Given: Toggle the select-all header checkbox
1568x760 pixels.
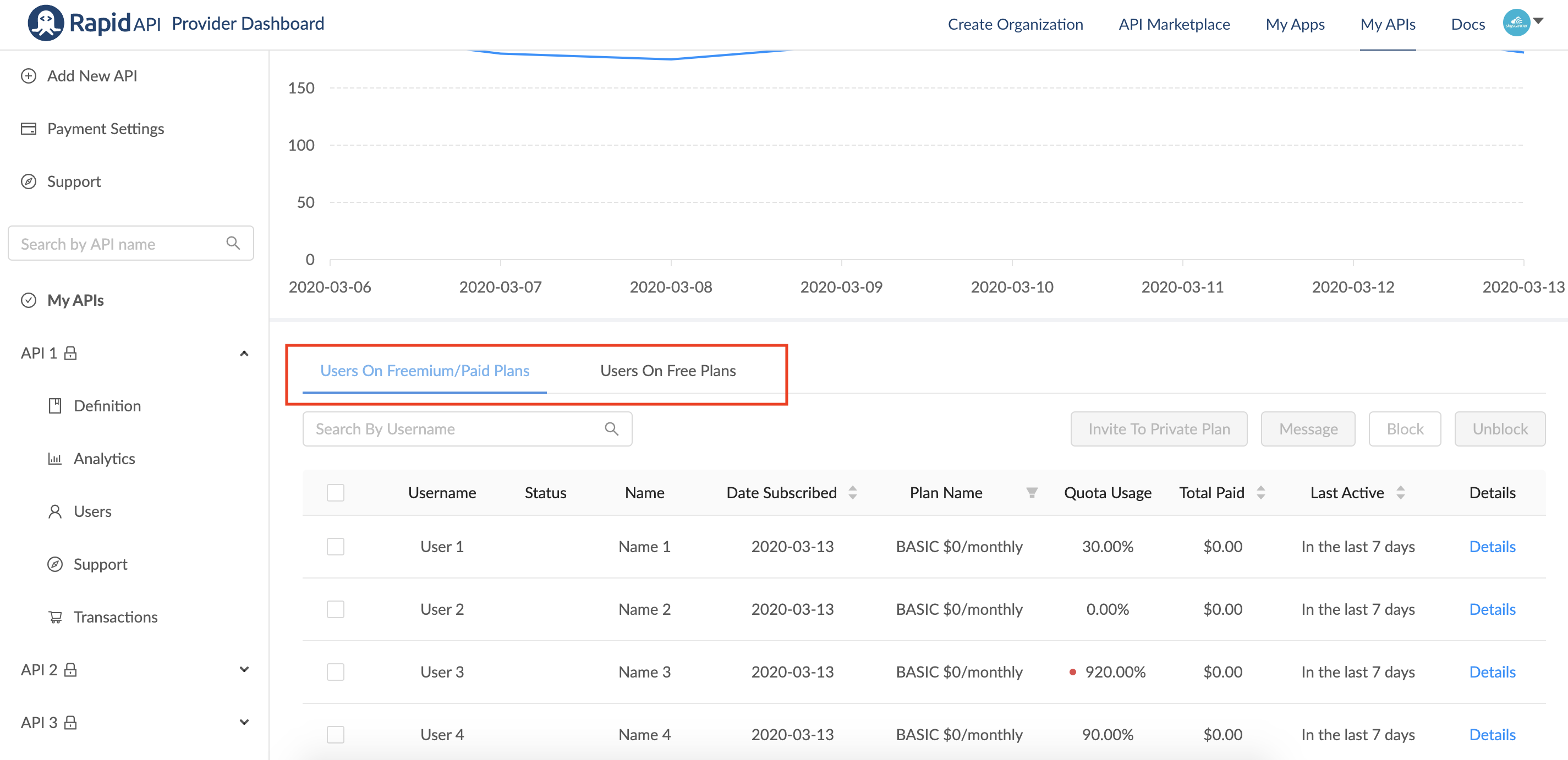Looking at the screenshot, I should coord(336,493).
